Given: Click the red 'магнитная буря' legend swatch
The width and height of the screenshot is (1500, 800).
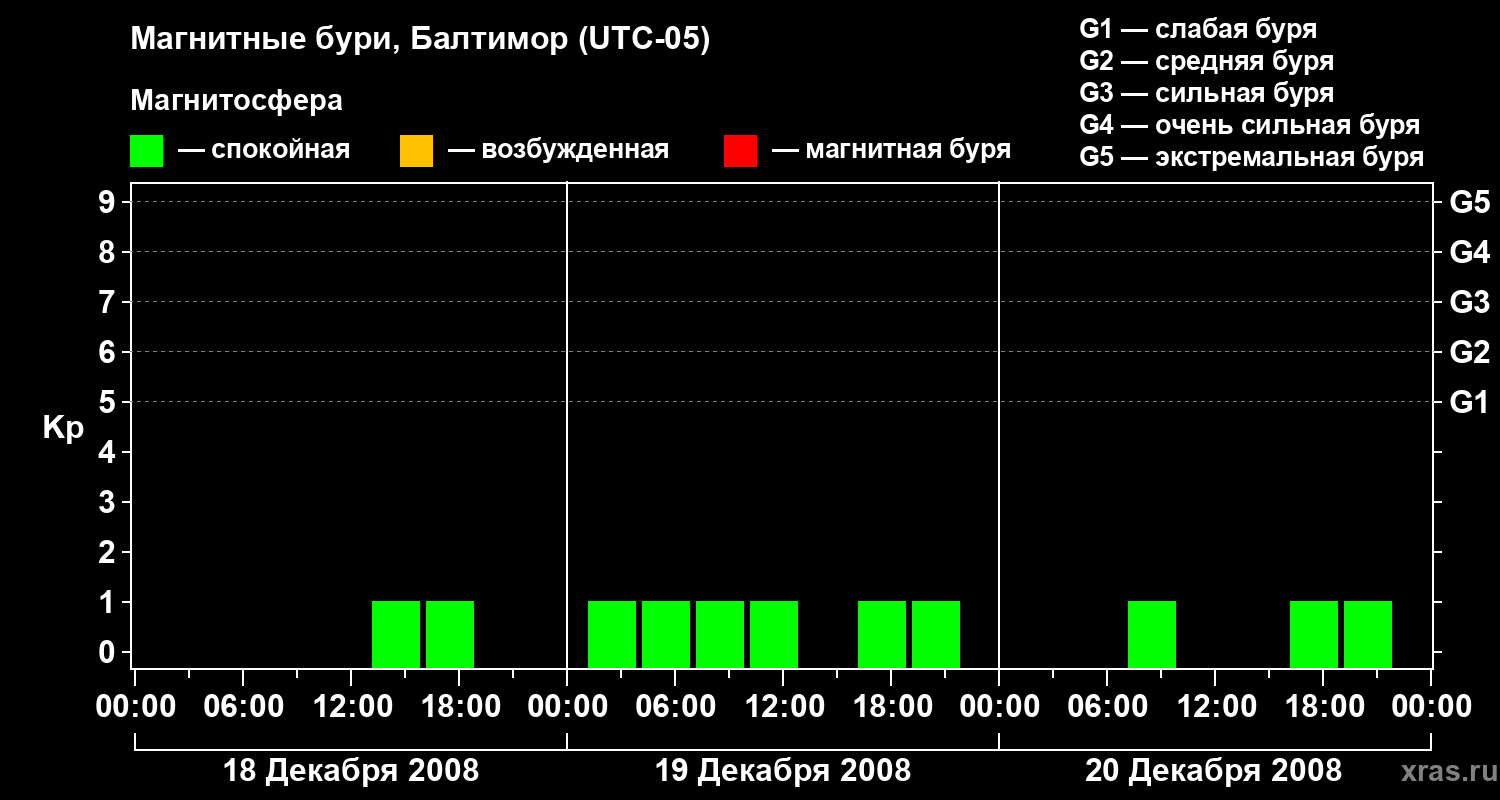Looking at the screenshot, I should (x=740, y=151).
